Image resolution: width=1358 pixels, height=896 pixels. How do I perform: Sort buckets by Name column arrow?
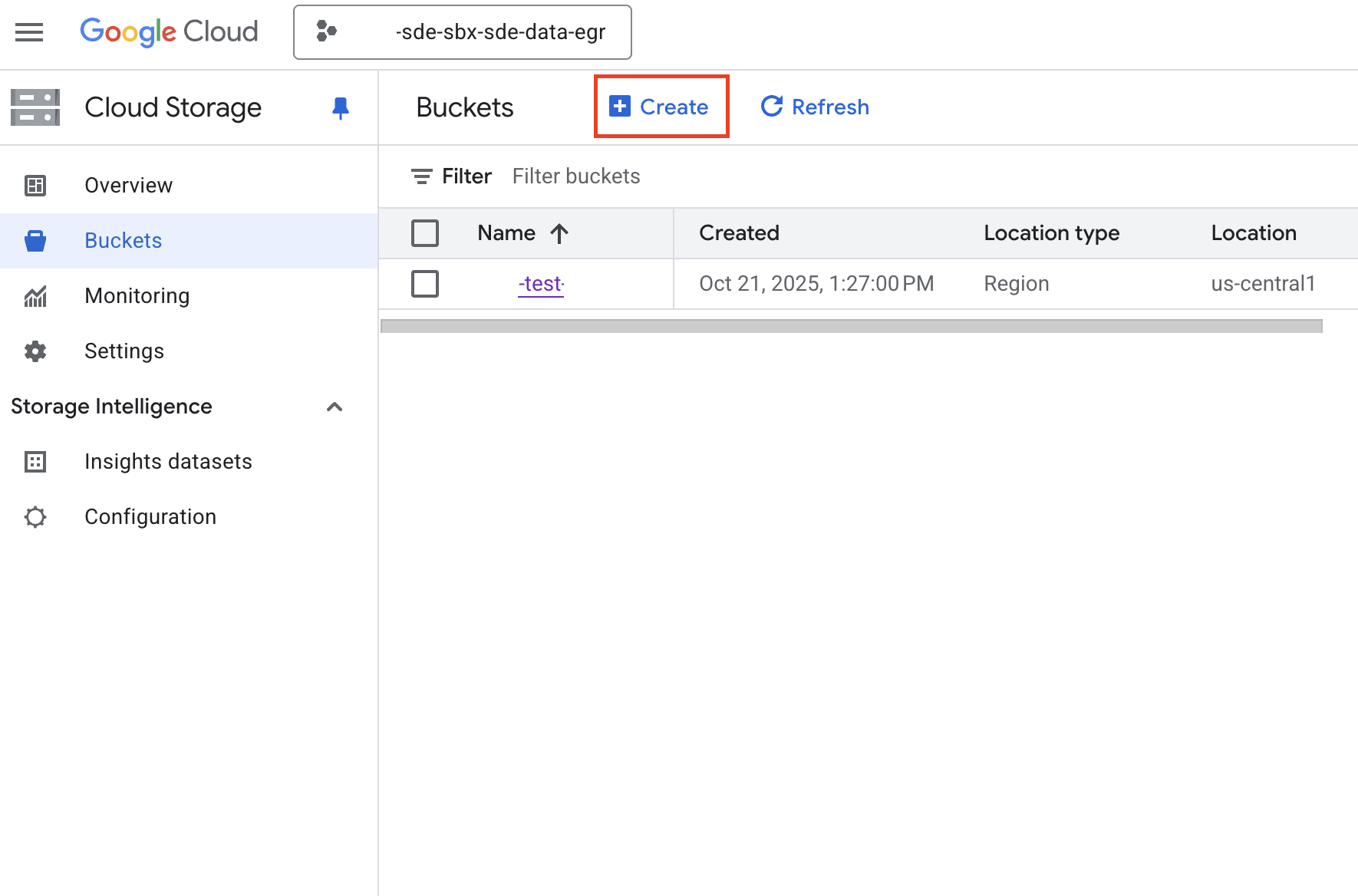click(559, 233)
